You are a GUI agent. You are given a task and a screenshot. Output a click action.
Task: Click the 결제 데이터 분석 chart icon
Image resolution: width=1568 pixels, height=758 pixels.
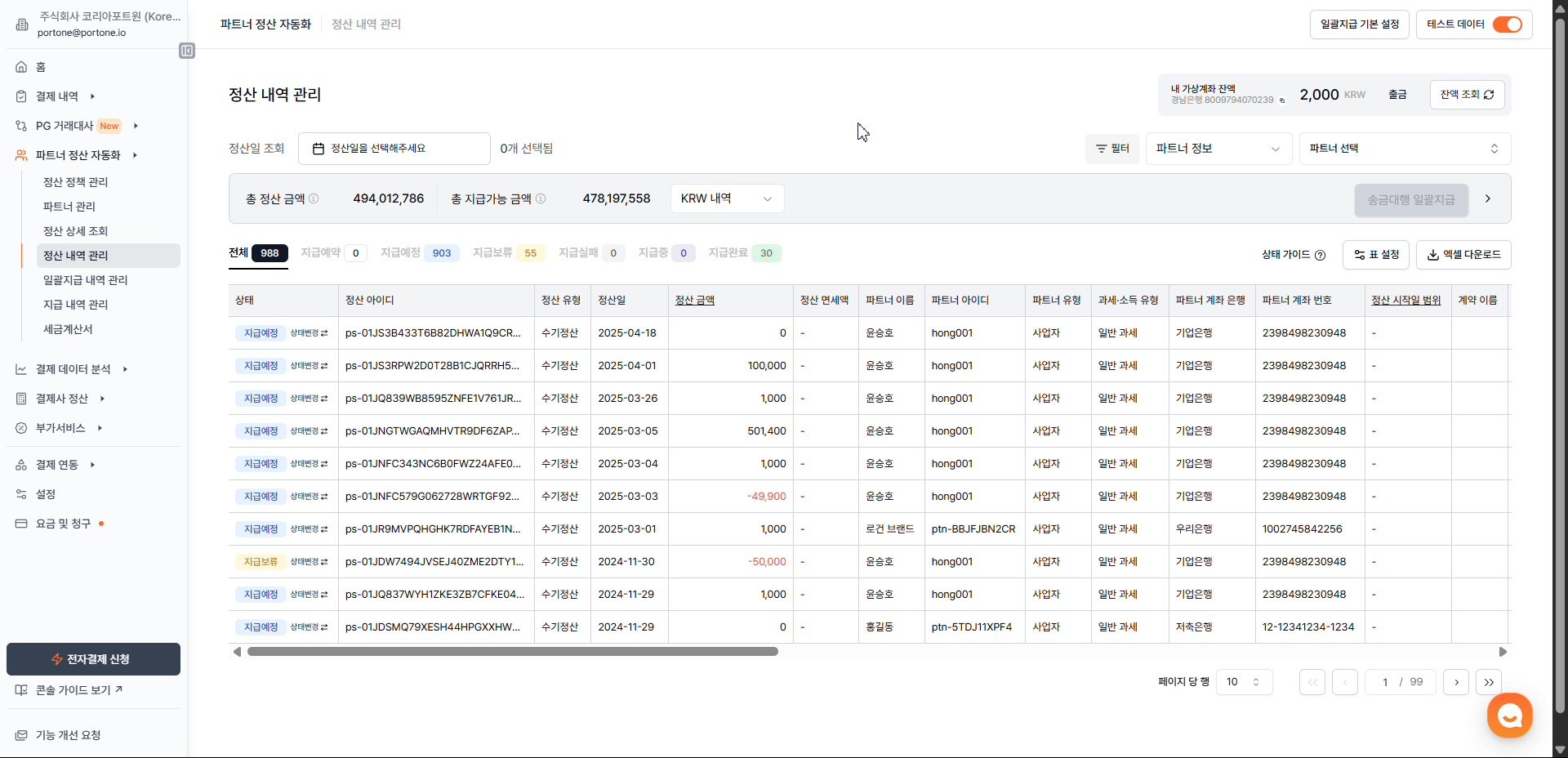tap(21, 369)
